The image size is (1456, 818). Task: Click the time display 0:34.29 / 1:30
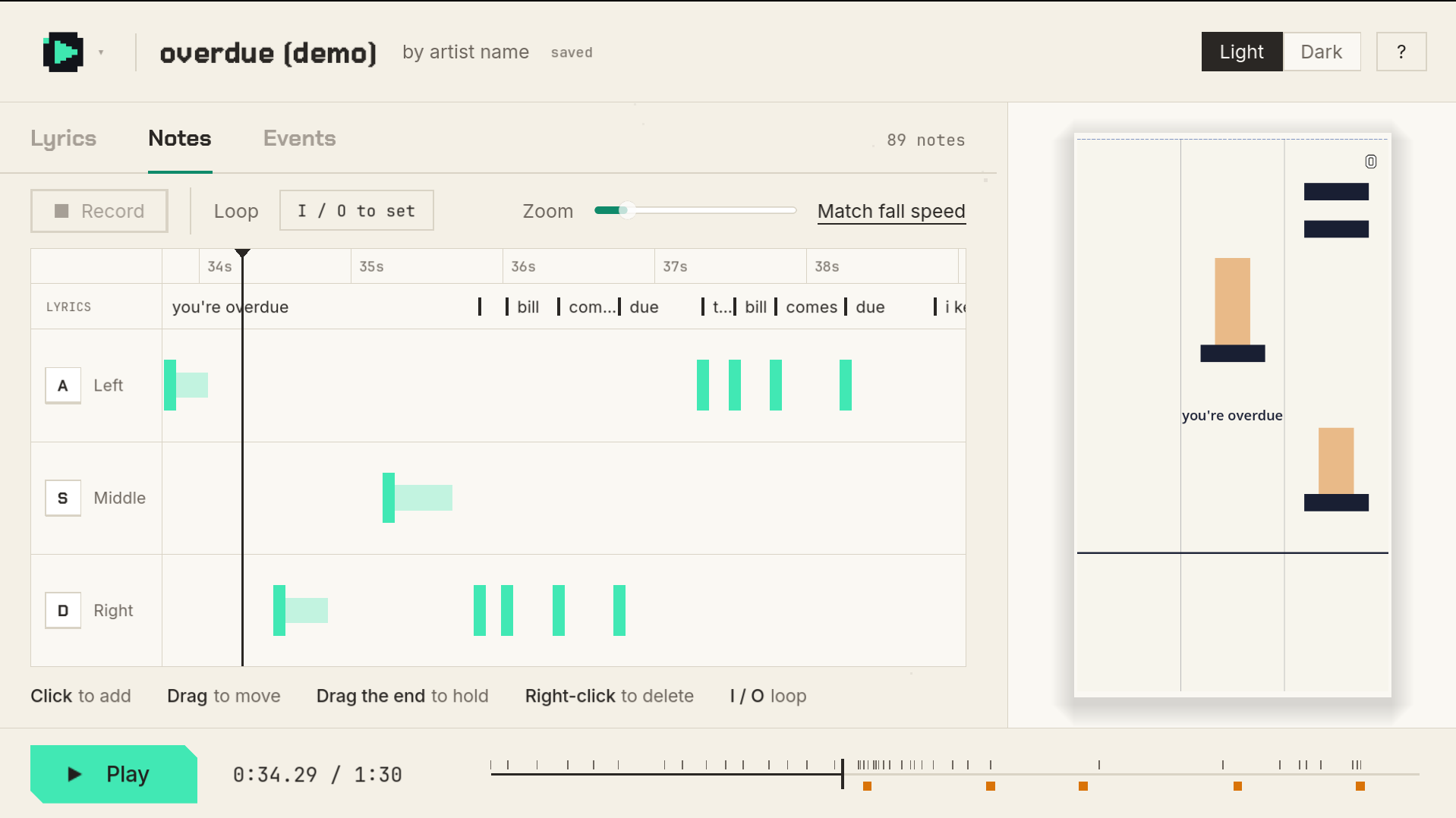(x=317, y=774)
